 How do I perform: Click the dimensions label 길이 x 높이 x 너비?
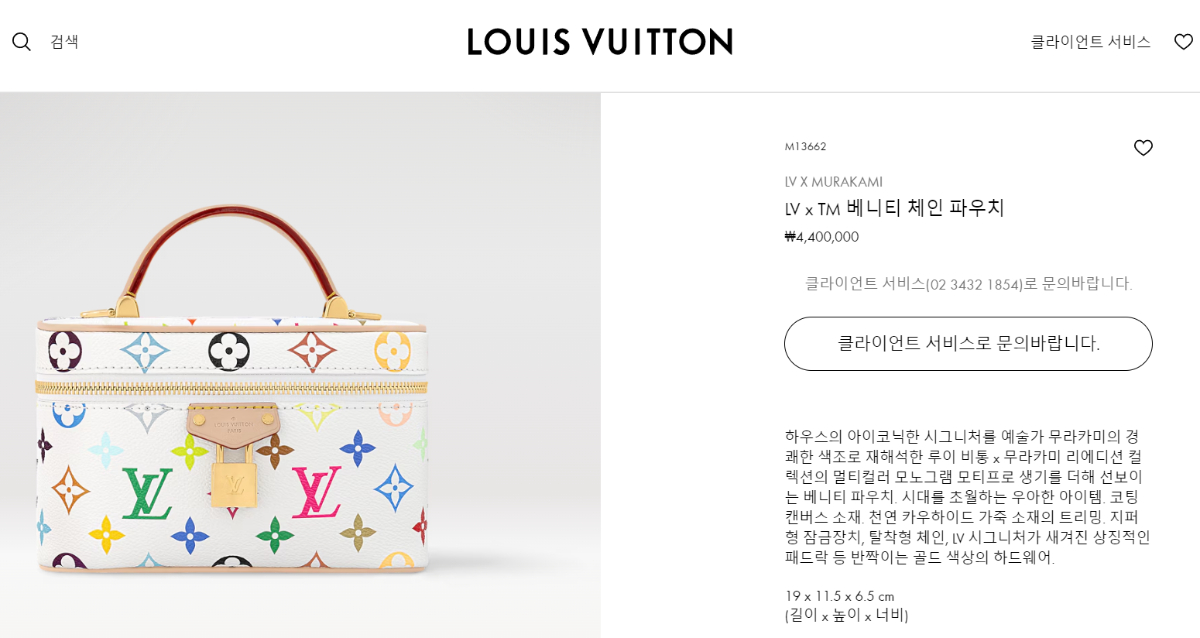coord(847,615)
